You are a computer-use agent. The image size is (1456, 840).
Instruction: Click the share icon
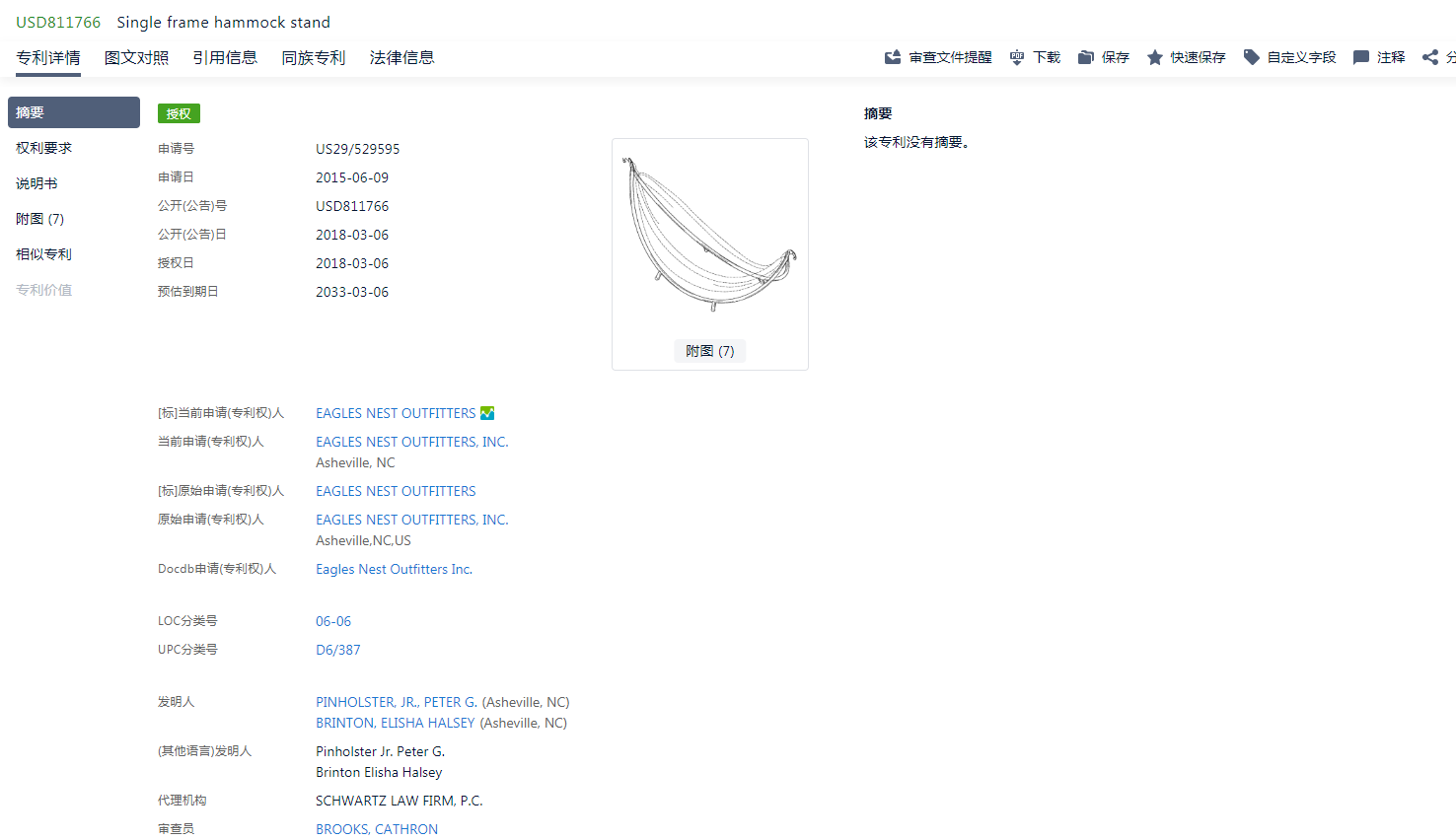[x=1430, y=57]
